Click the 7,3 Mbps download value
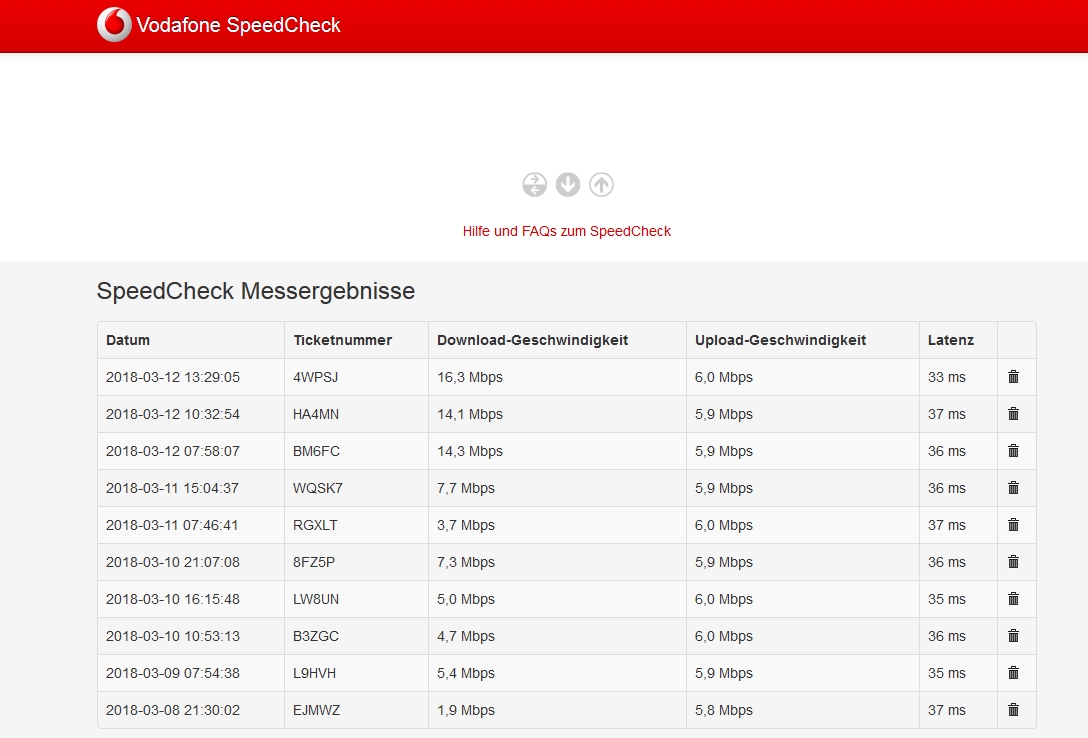This screenshot has height=738, width=1088. (466, 562)
